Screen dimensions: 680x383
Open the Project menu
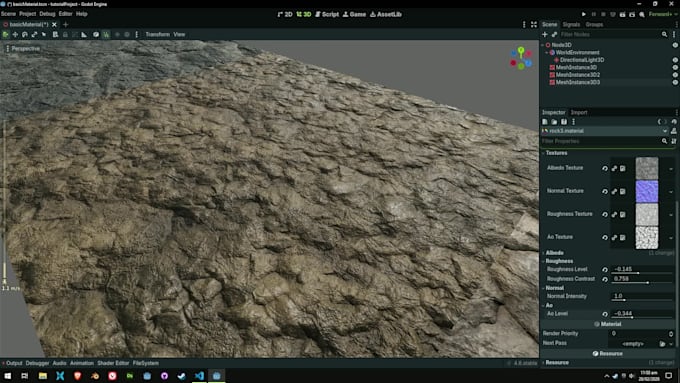coord(27,14)
